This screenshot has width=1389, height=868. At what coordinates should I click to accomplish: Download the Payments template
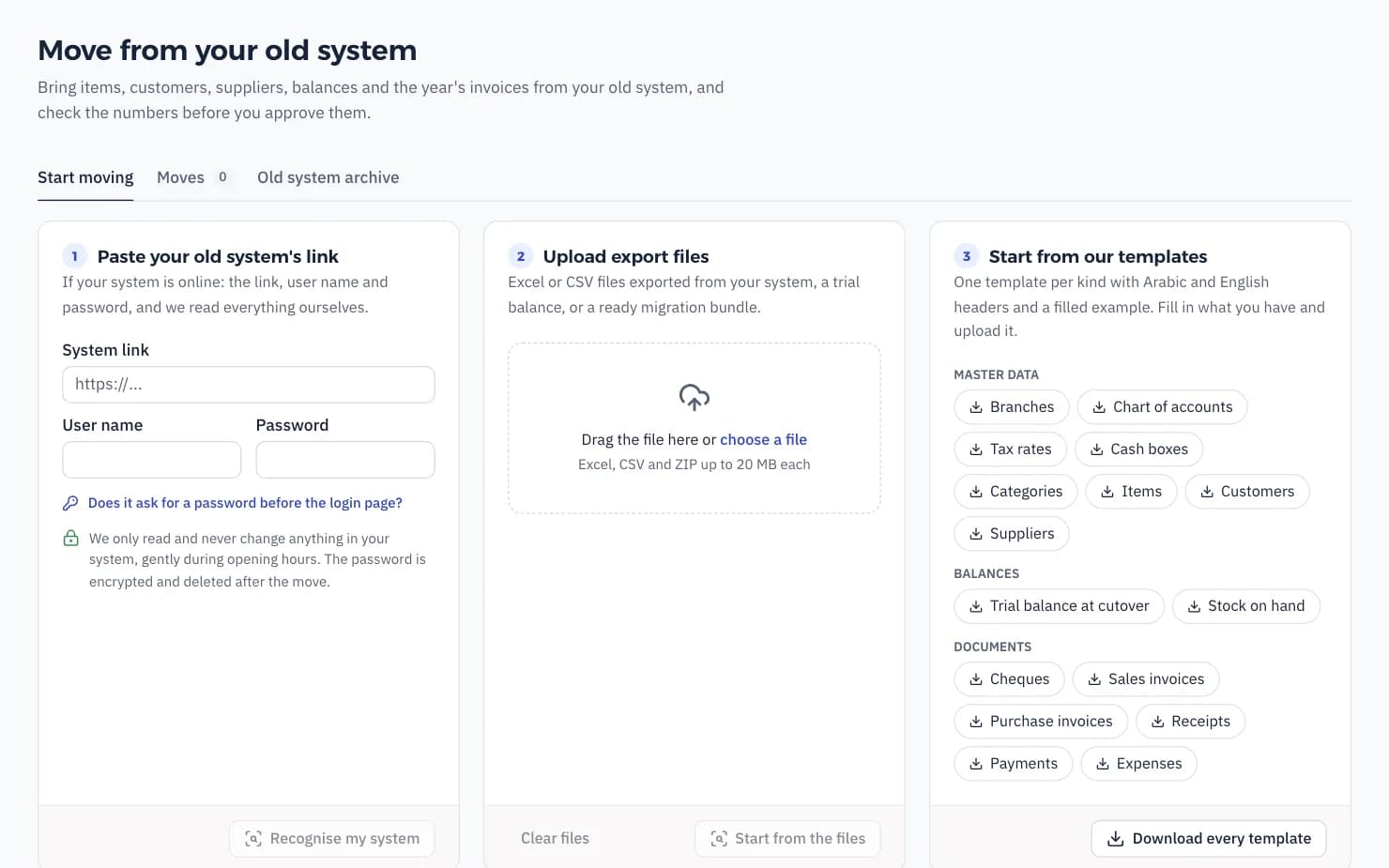pos(1014,764)
